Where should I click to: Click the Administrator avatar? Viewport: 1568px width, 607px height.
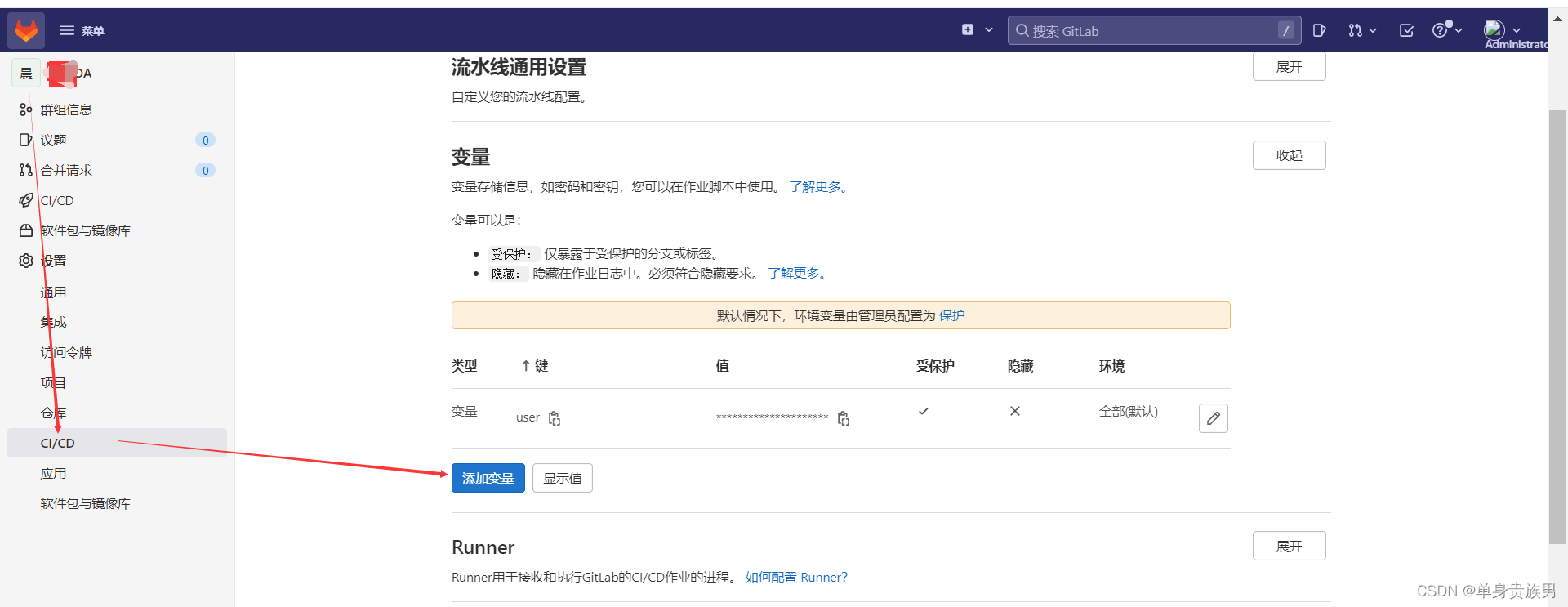1494,30
